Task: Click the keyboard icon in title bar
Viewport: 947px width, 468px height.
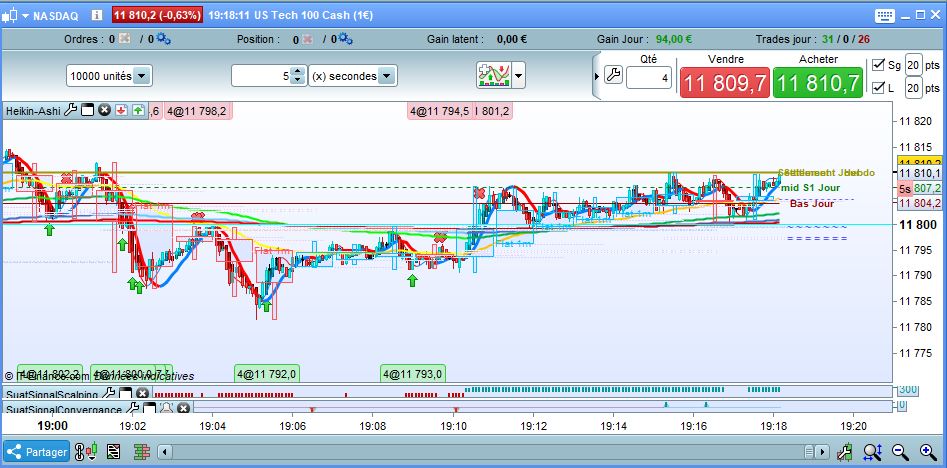Action: 884,16
